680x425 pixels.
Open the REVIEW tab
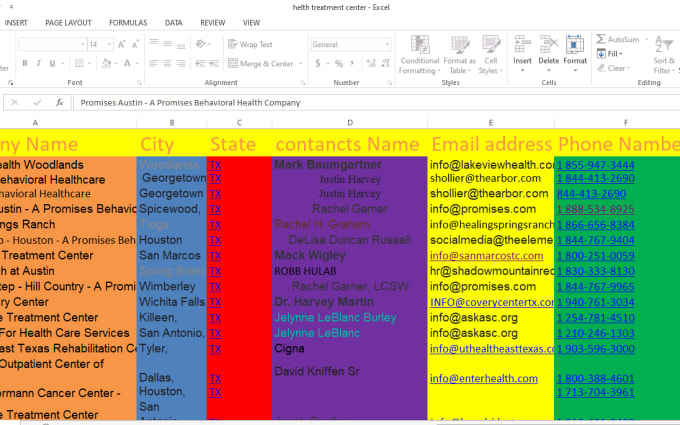(x=212, y=23)
